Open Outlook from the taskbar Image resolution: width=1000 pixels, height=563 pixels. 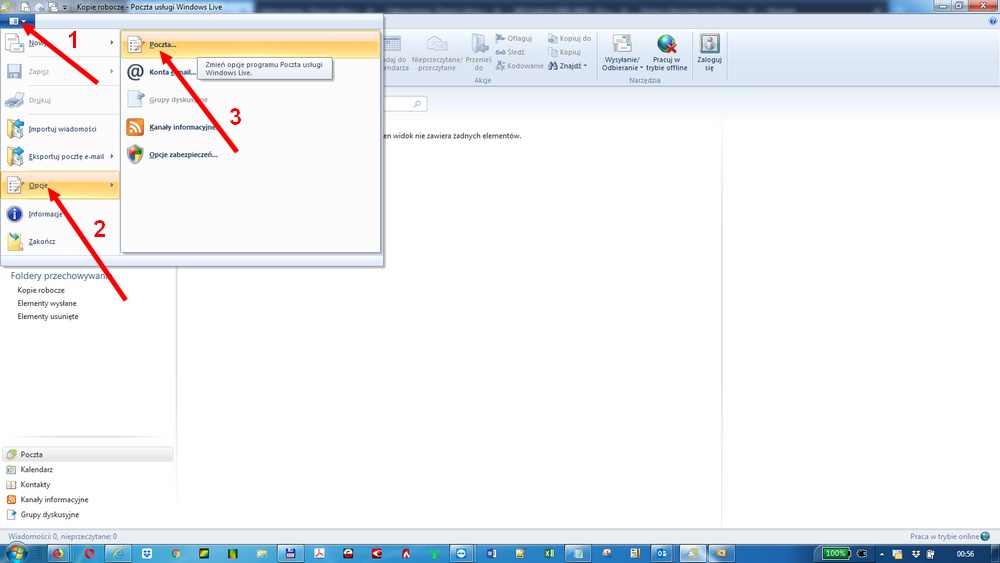(662, 553)
